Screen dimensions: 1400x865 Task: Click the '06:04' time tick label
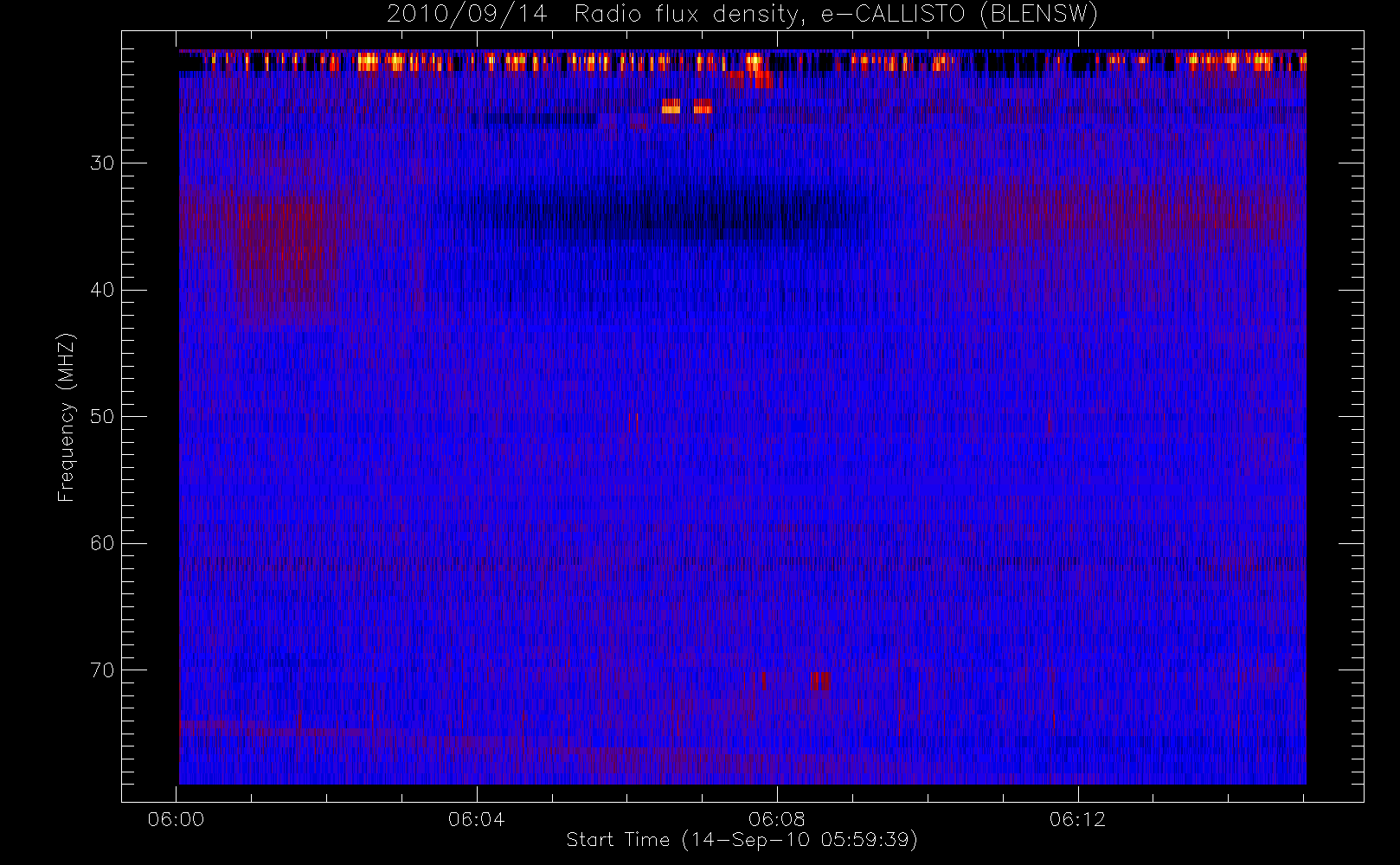point(476,819)
